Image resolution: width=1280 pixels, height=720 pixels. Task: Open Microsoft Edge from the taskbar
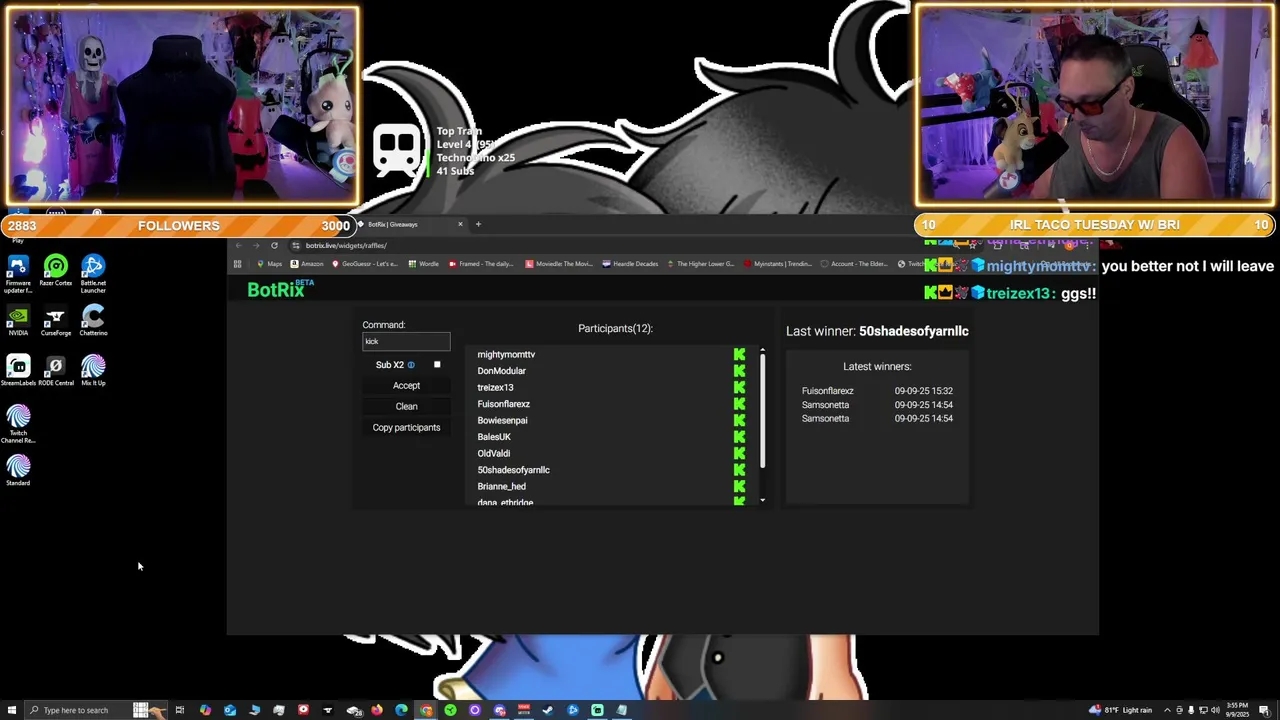click(x=401, y=710)
